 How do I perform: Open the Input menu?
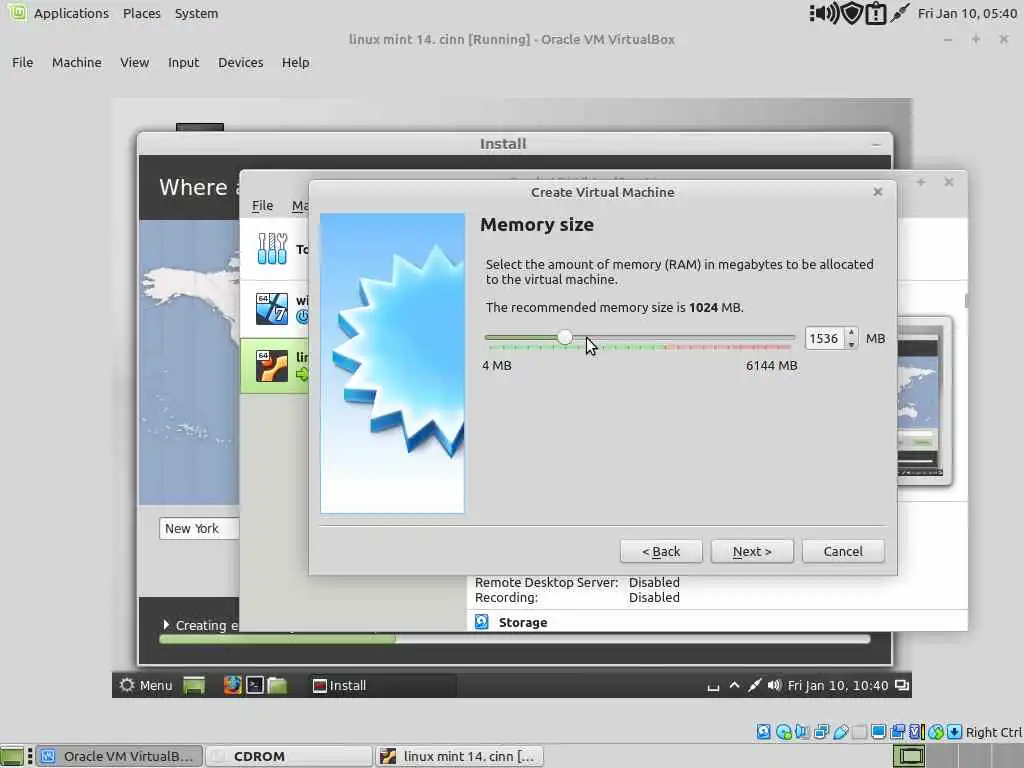click(183, 62)
